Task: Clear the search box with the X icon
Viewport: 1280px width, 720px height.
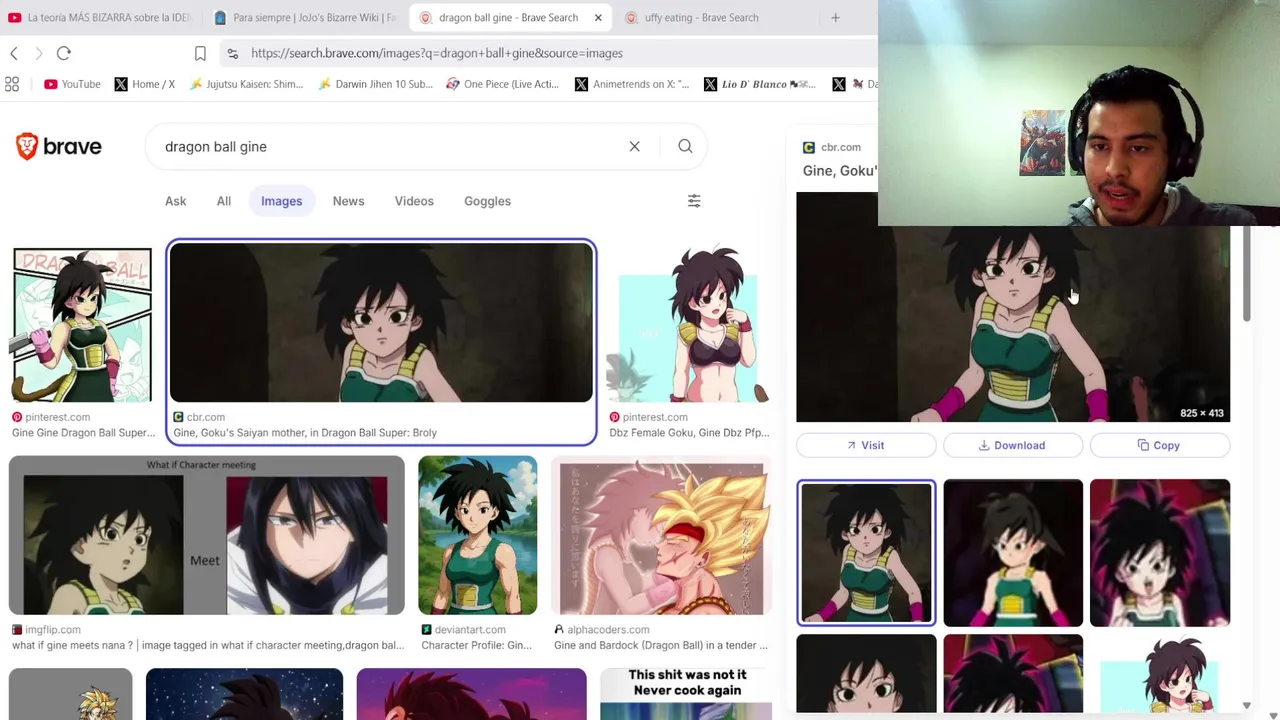Action: (634, 146)
